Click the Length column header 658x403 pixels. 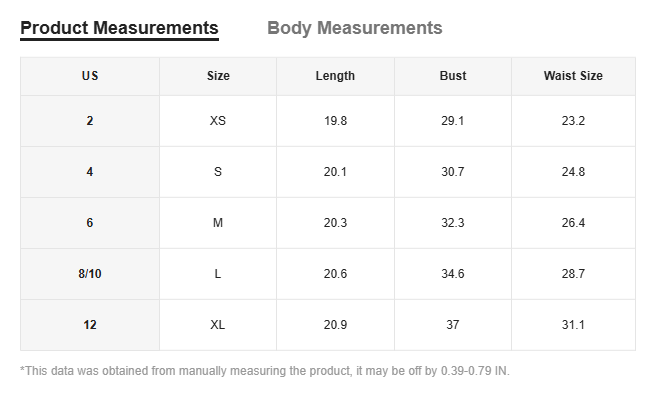point(335,76)
